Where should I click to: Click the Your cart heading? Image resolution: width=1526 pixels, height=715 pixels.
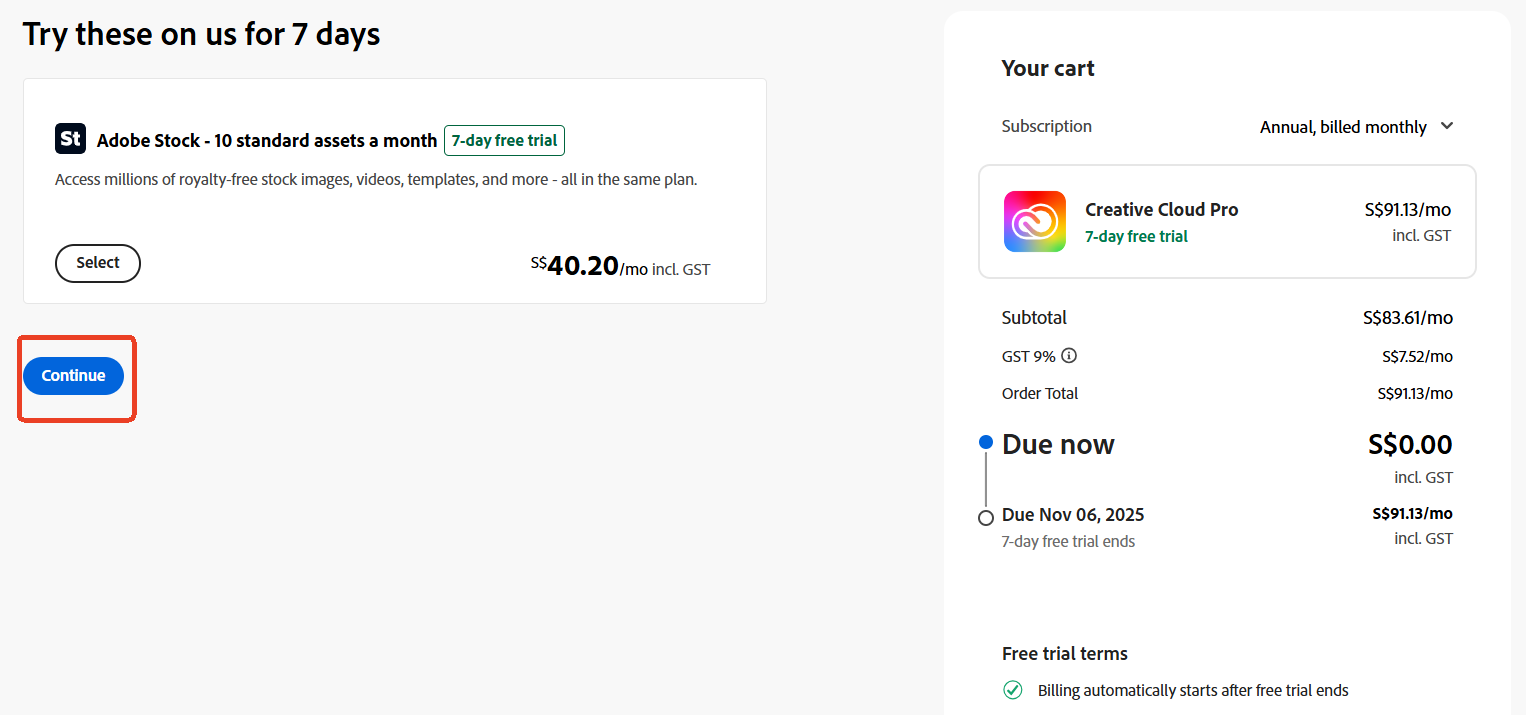[x=1048, y=68]
